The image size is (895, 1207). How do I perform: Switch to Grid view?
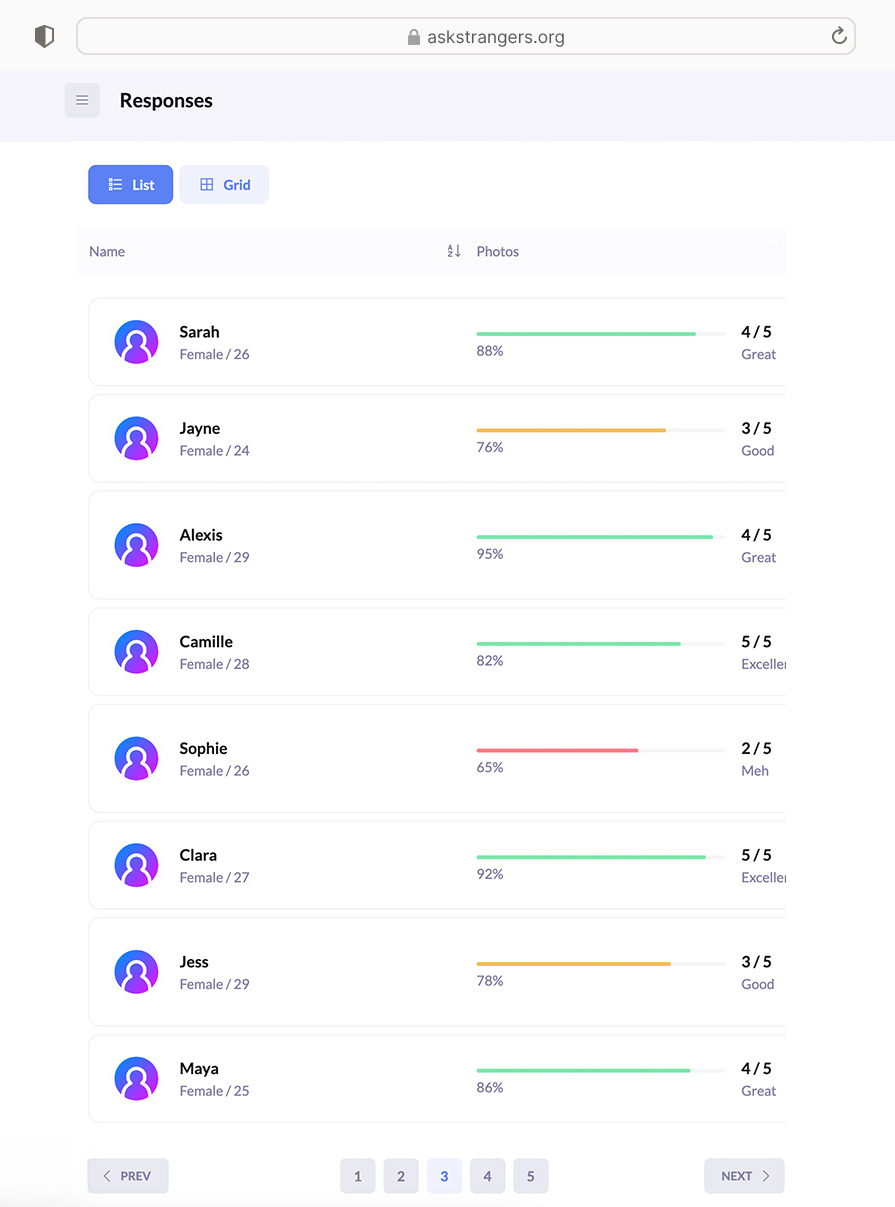(224, 185)
